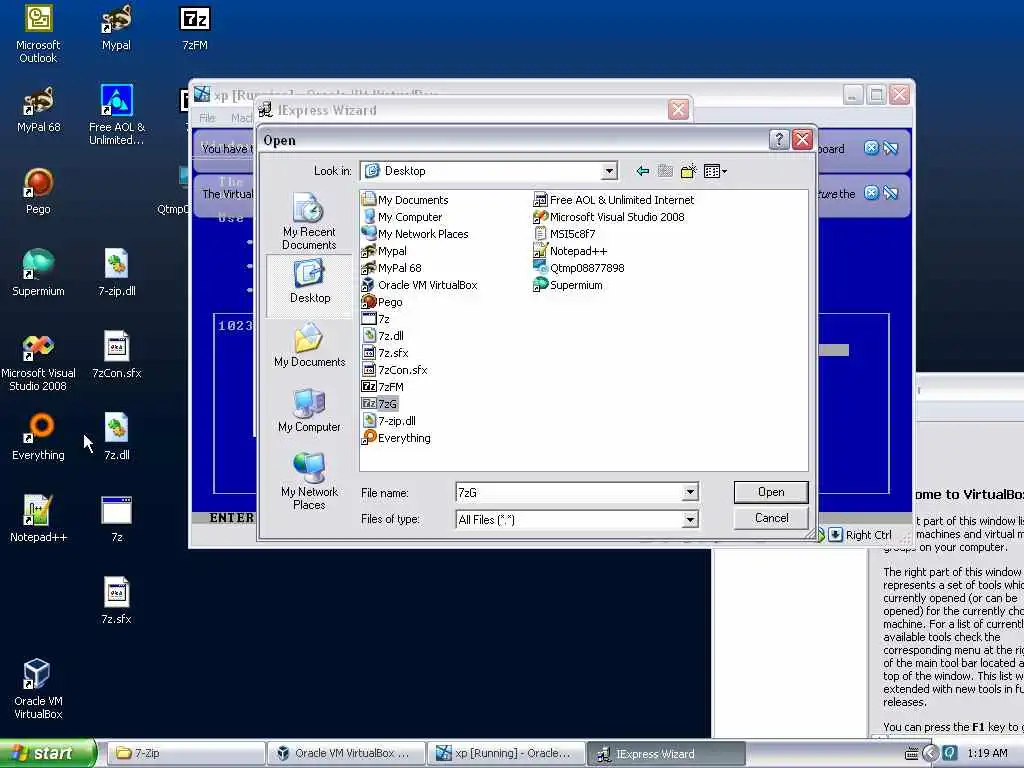Open My Network Places in places bar
Image resolution: width=1024 pixels, height=768 pixels.
(x=309, y=481)
